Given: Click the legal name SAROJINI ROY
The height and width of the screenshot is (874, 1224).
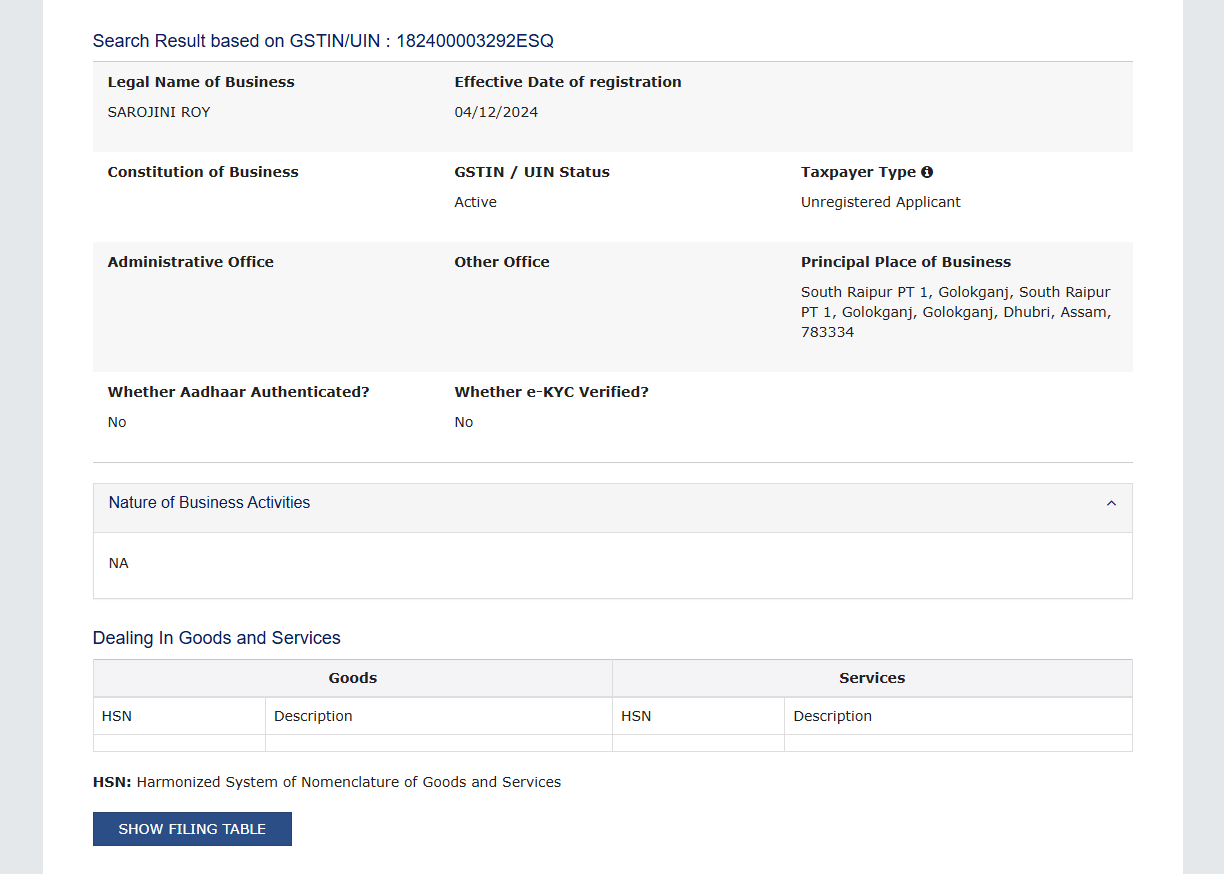Looking at the screenshot, I should pos(159,112).
